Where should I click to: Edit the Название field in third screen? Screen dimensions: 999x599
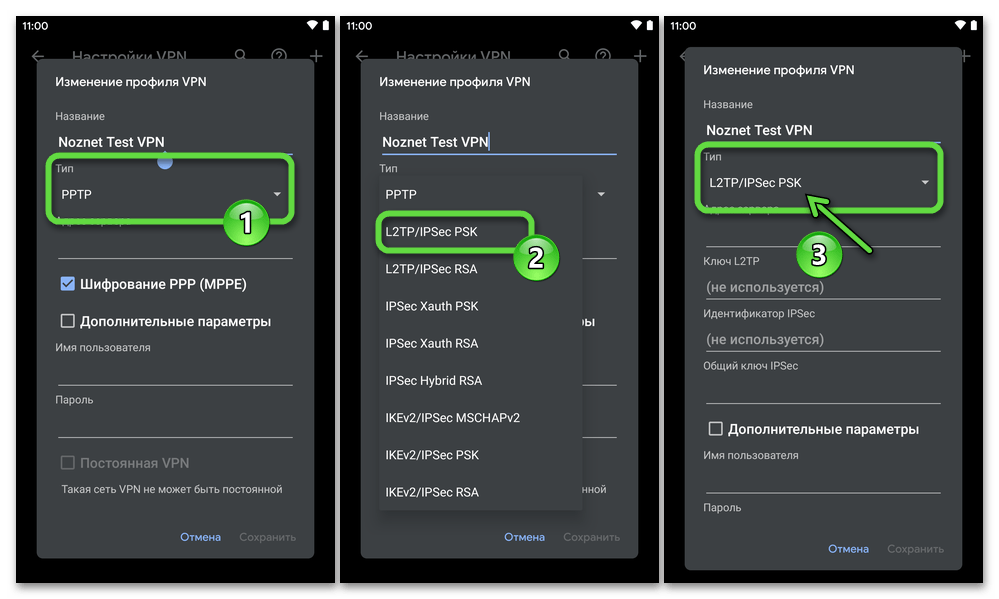click(x=823, y=131)
